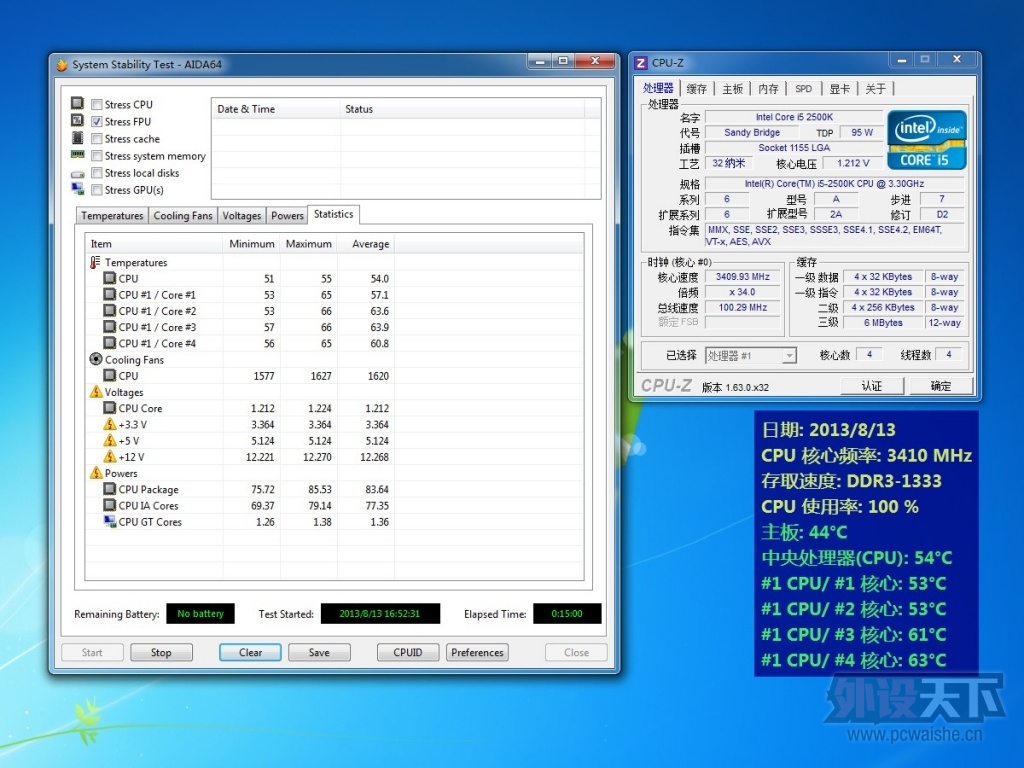
Task: Sort by the Item column header
Action: (x=154, y=244)
